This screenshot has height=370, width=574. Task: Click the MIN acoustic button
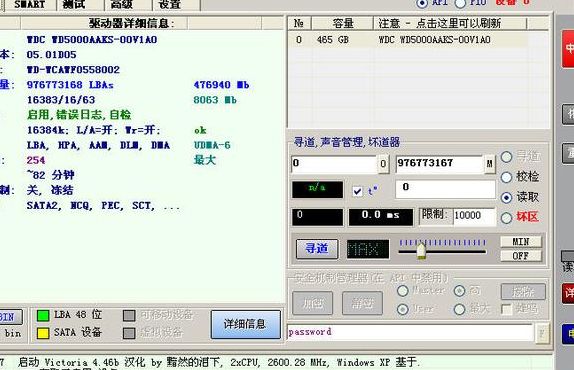[x=521, y=242]
